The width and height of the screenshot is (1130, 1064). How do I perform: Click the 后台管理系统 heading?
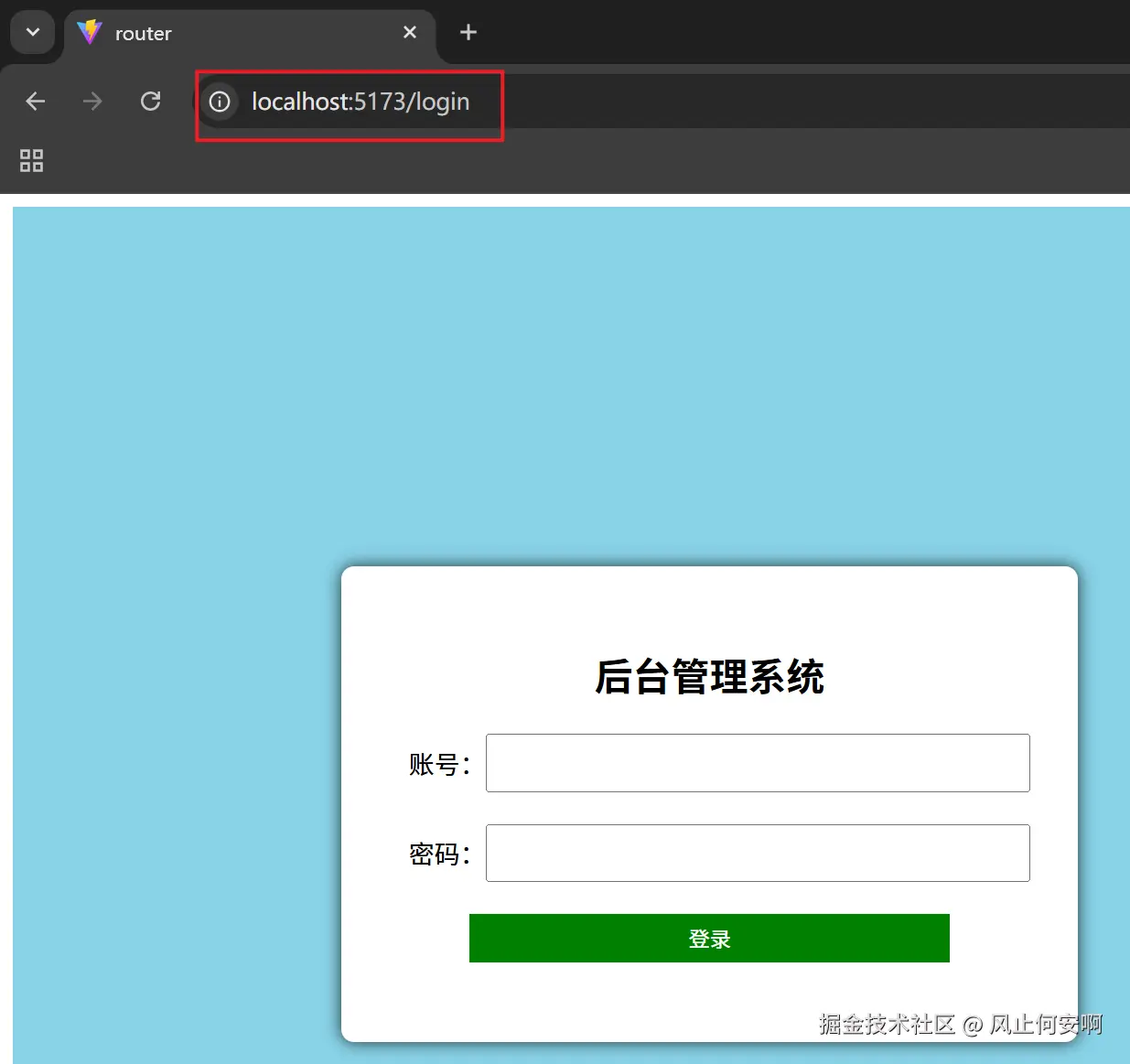(709, 677)
